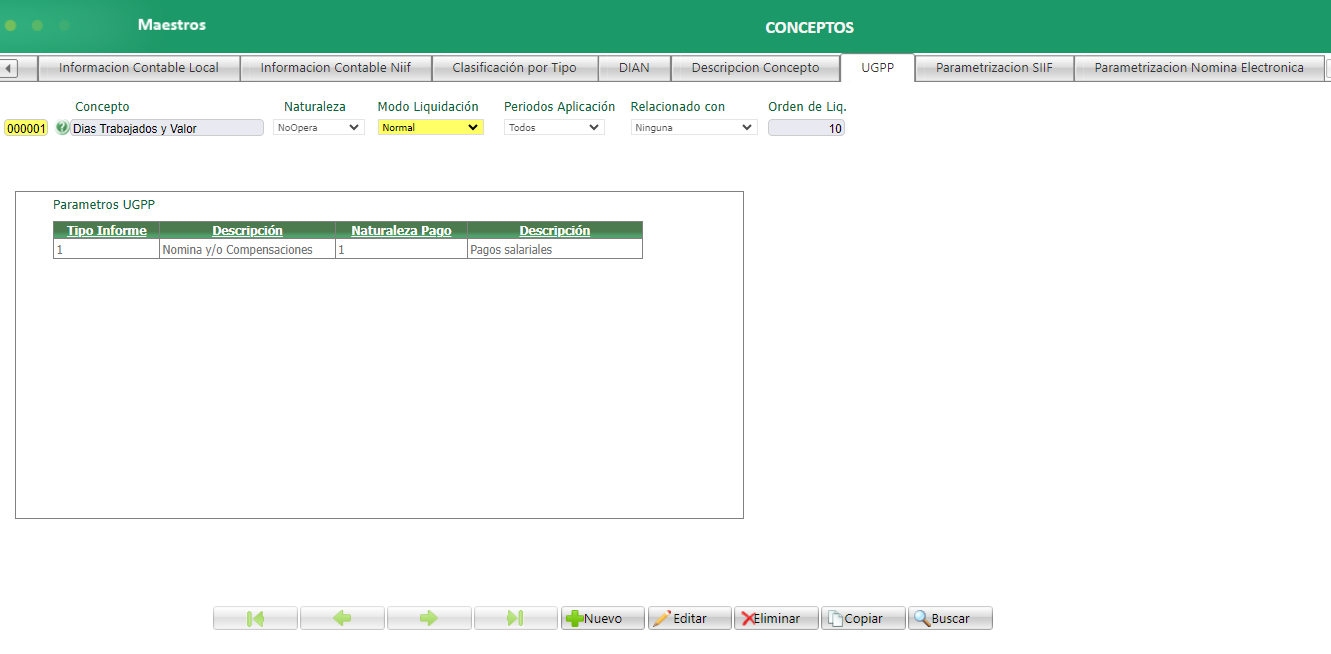1331x654 pixels.
Task: Open search with Buscar button
Action: tap(950, 618)
